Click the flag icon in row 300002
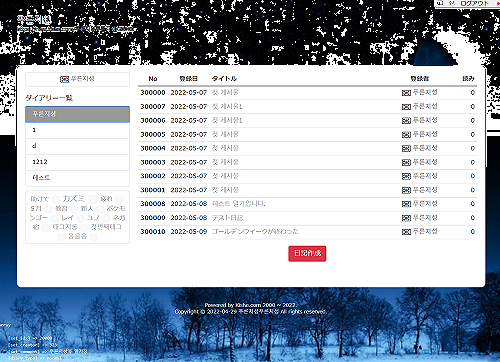500x362 pixels. [406, 176]
